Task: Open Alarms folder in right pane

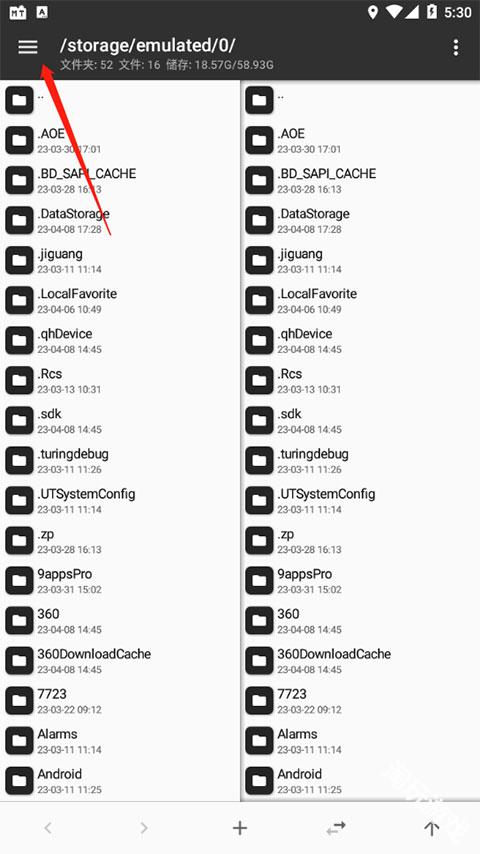Action: click(360, 741)
